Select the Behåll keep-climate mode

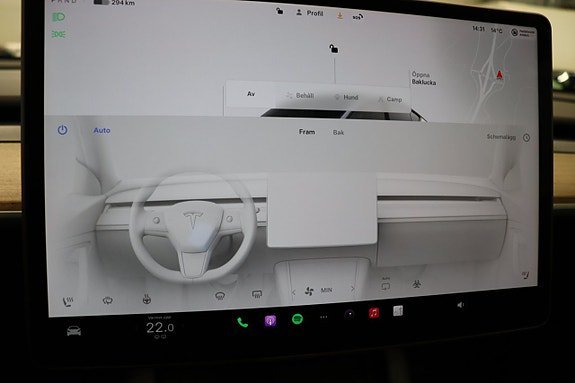point(300,96)
